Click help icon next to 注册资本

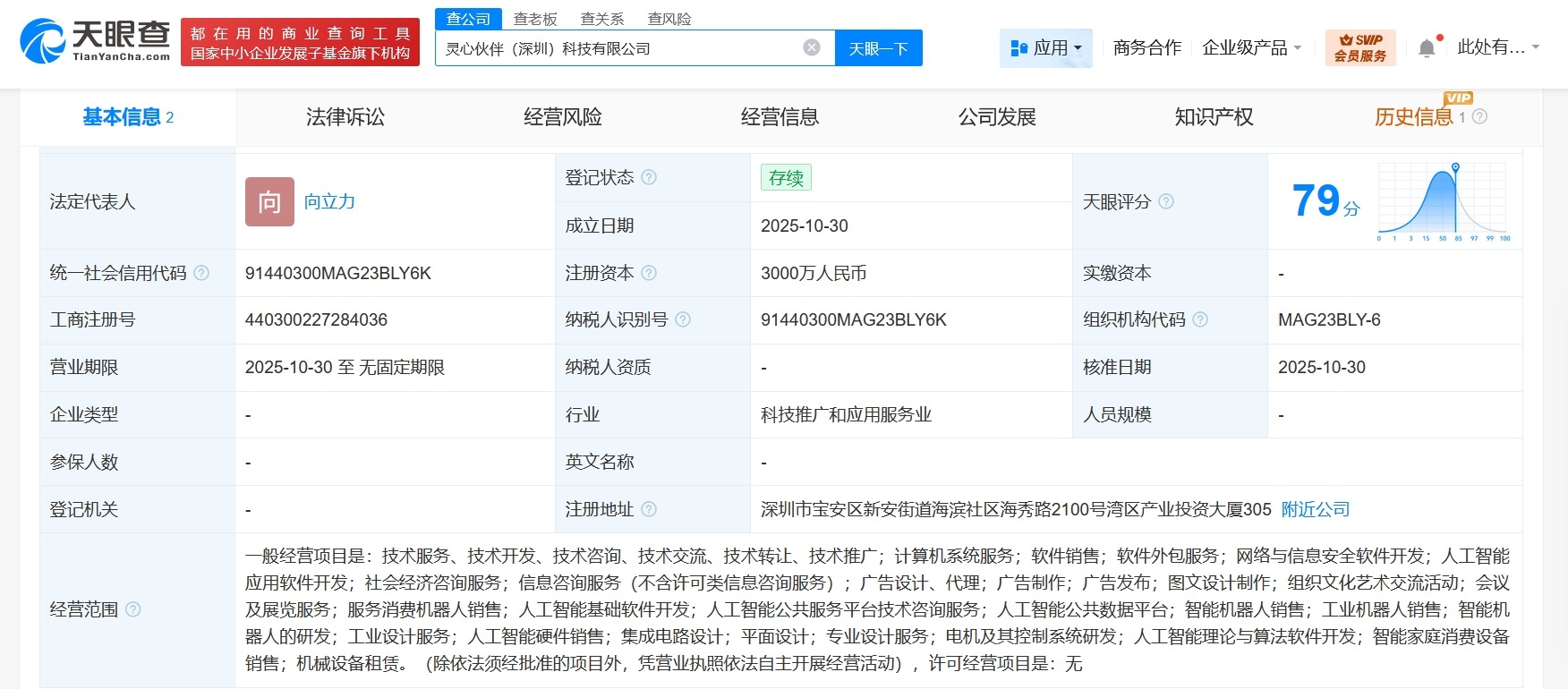pos(649,273)
